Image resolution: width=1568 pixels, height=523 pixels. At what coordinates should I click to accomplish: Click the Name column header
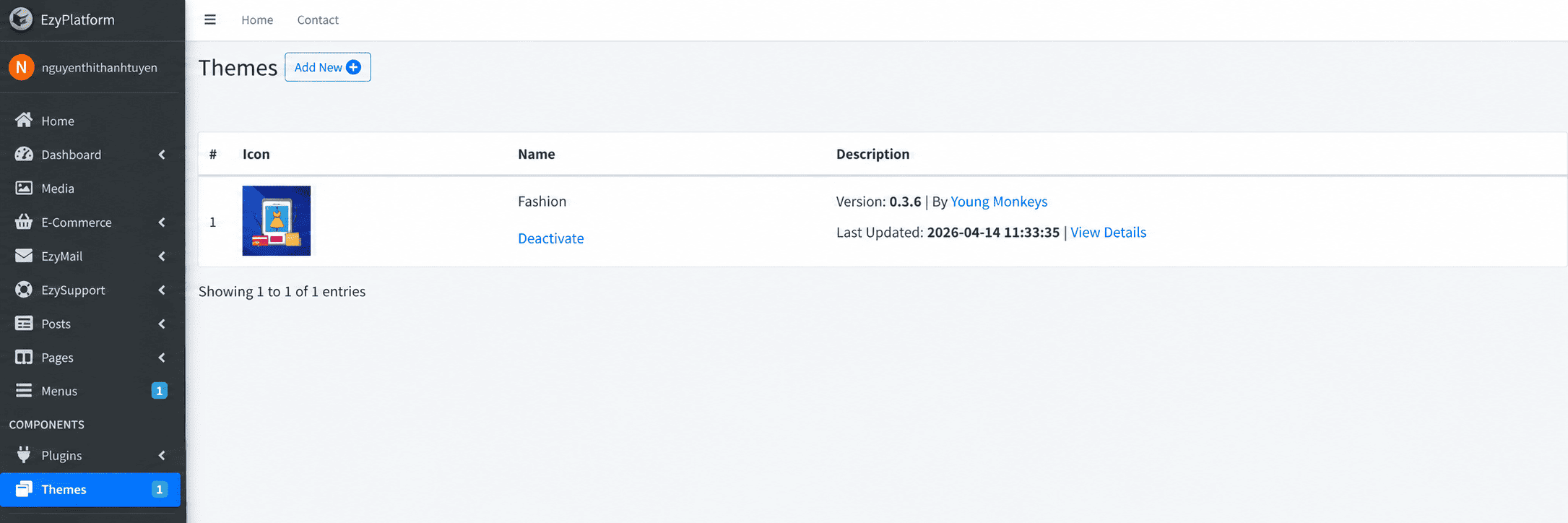point(537,154)
